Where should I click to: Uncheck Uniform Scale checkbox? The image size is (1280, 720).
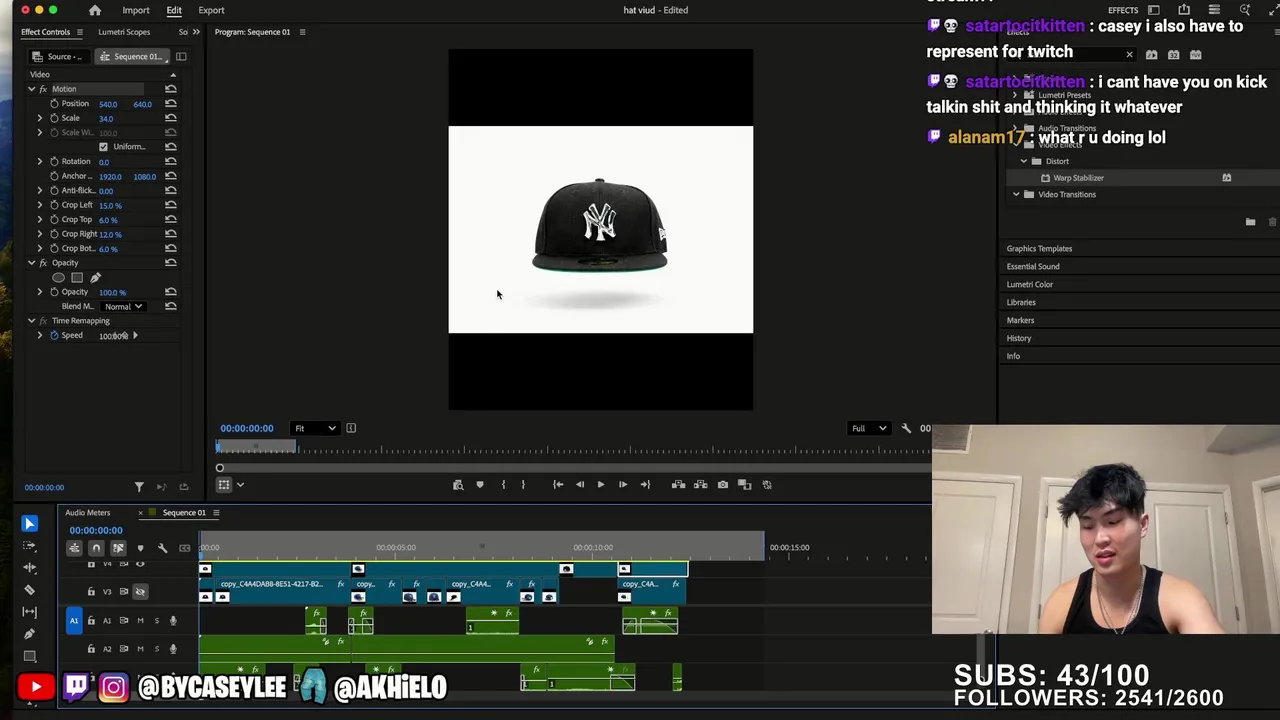click(x=103, y=147)
